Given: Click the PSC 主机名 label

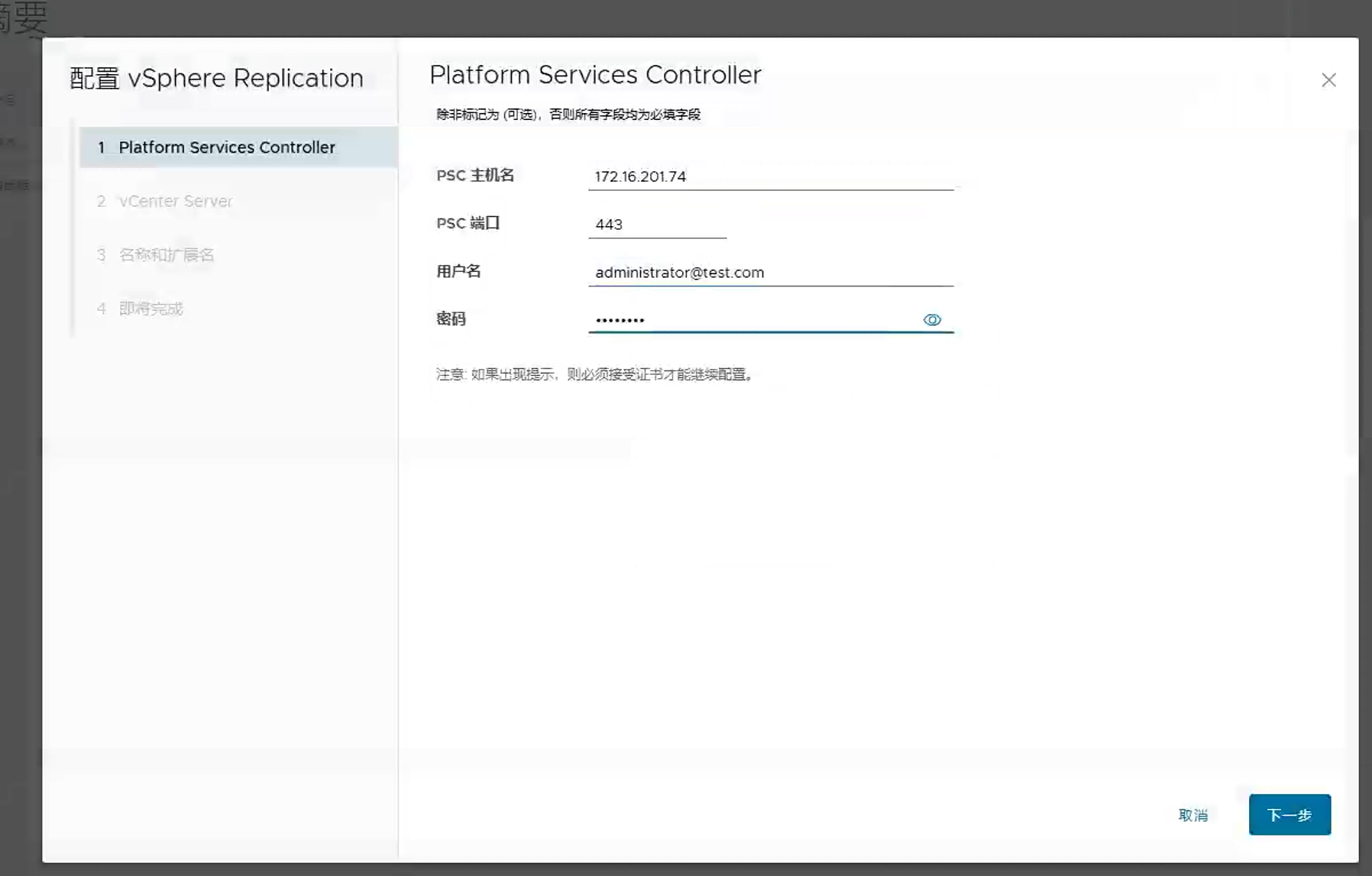Looking at the screenshot, I should coord(475,176).
